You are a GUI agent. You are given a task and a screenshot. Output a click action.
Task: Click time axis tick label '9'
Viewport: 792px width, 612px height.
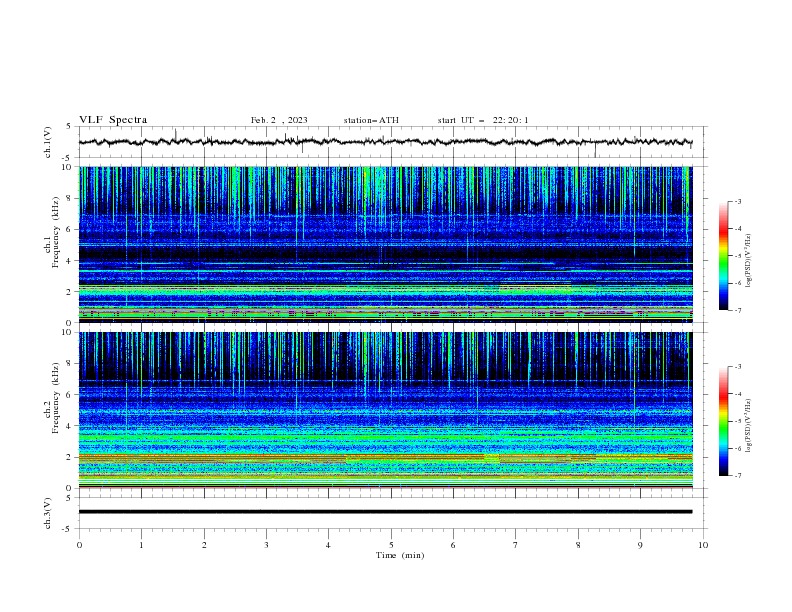click(x=640, y=545)
